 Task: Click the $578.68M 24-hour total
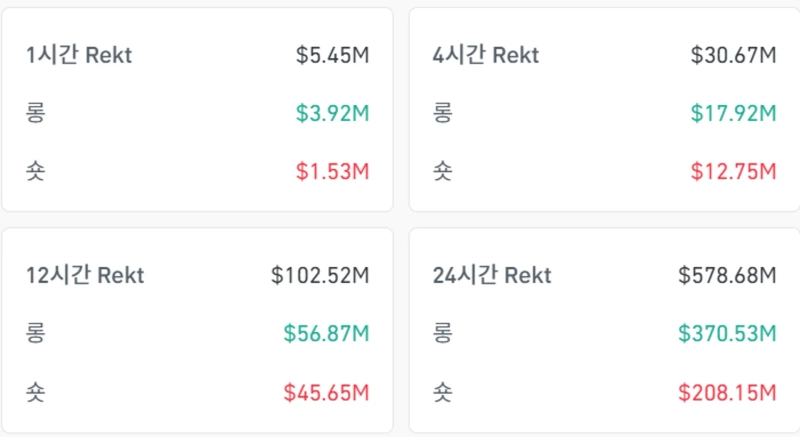tap(727, 275)
